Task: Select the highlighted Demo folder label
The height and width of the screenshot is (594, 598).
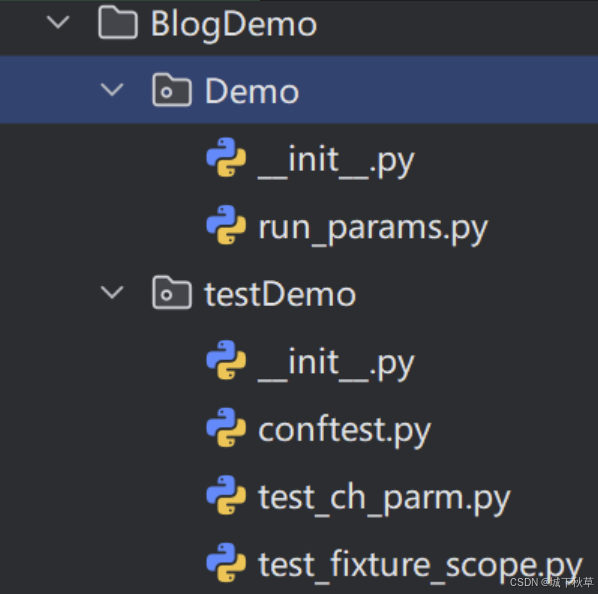Action: [x=252, y=91]
